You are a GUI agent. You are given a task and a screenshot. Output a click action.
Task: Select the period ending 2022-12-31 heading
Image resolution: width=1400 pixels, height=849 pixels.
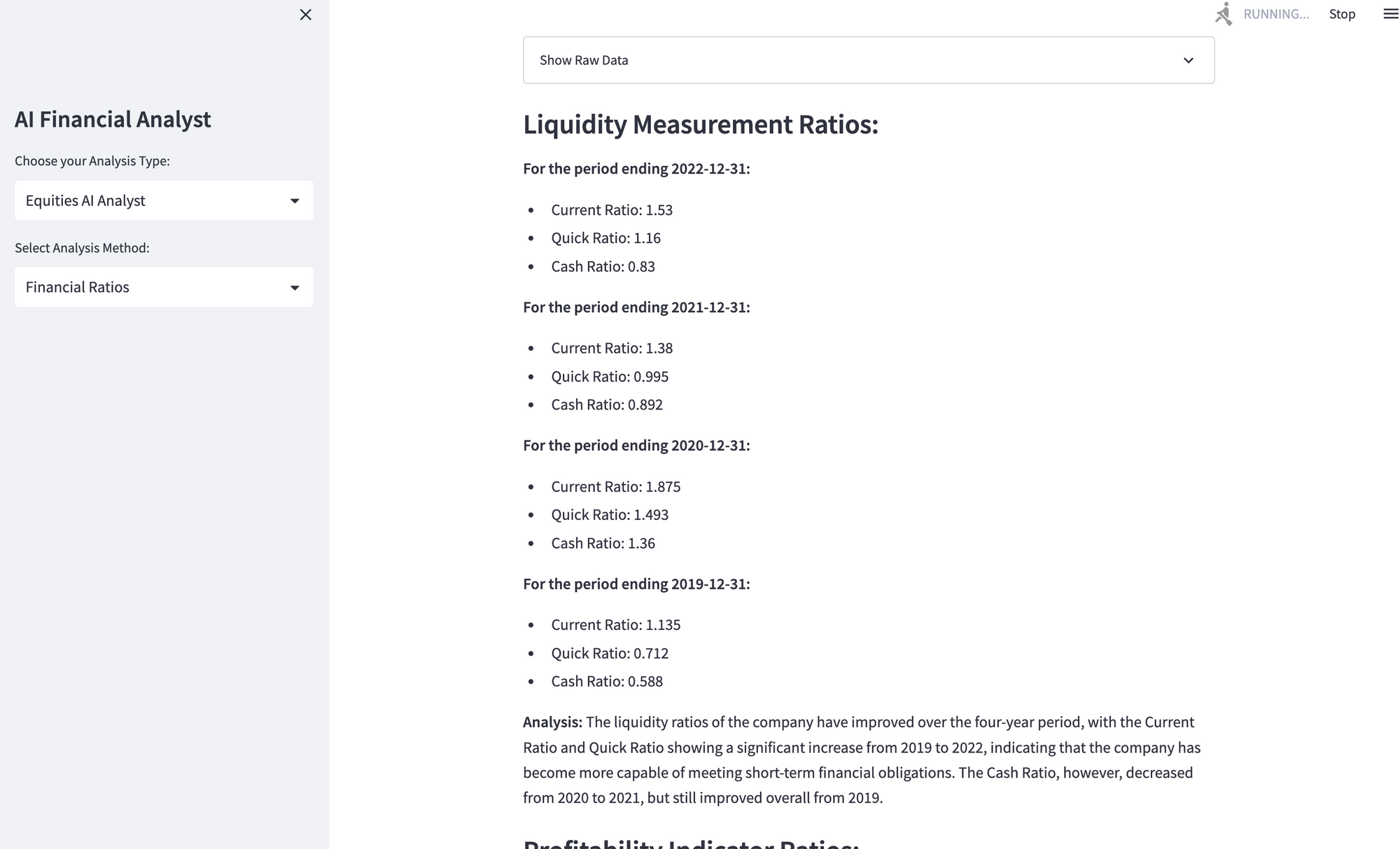point(636,169)
